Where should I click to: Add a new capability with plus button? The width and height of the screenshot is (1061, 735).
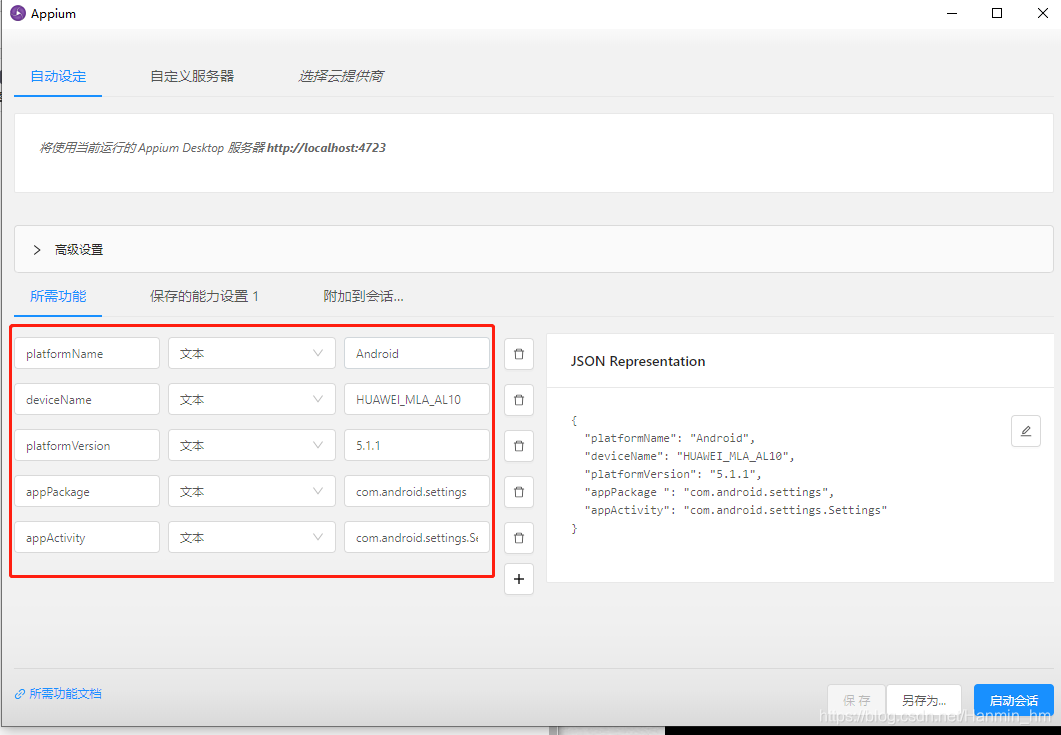coord(519,579)
